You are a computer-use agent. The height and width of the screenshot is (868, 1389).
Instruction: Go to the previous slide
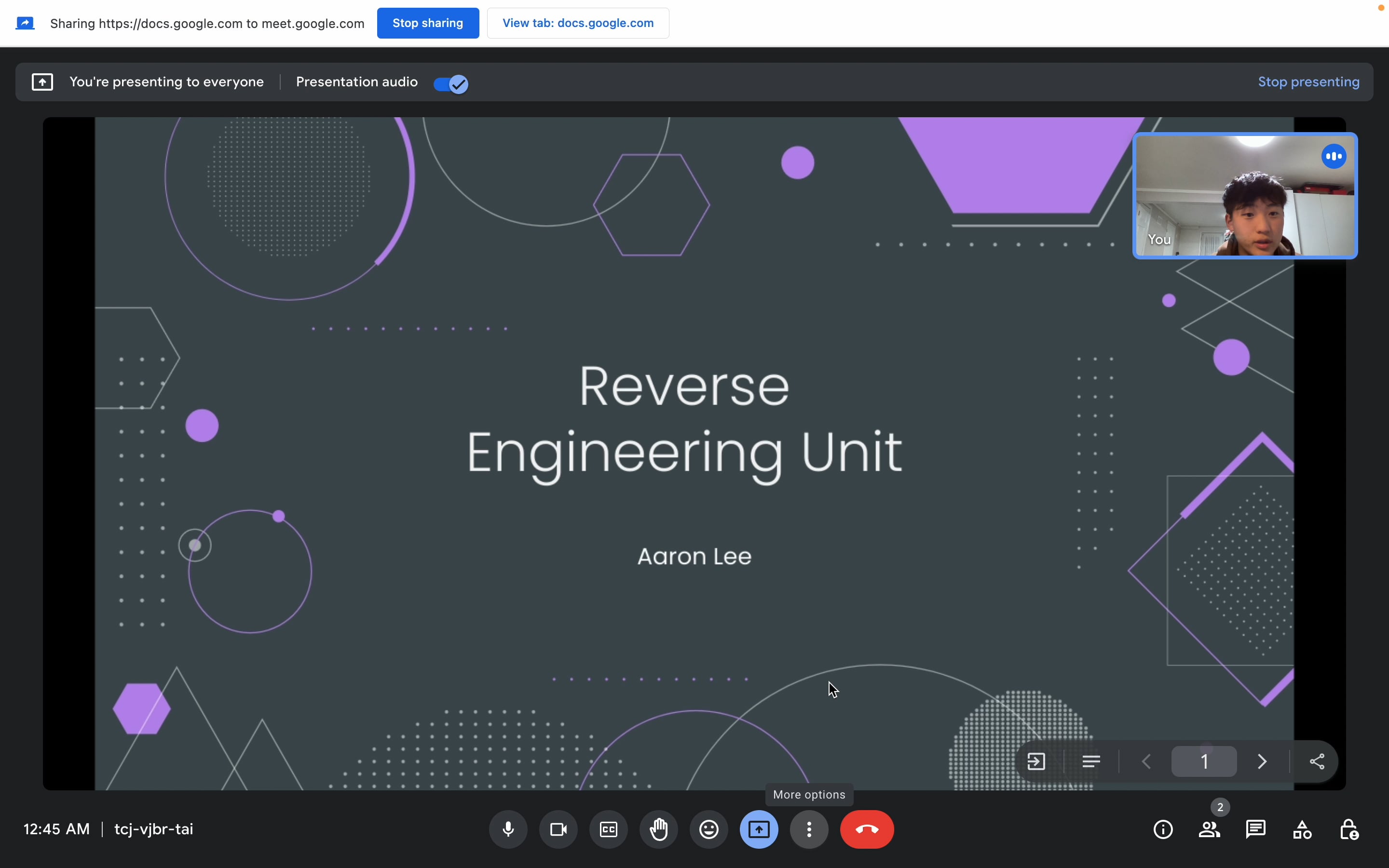(x=1147, y=761)
